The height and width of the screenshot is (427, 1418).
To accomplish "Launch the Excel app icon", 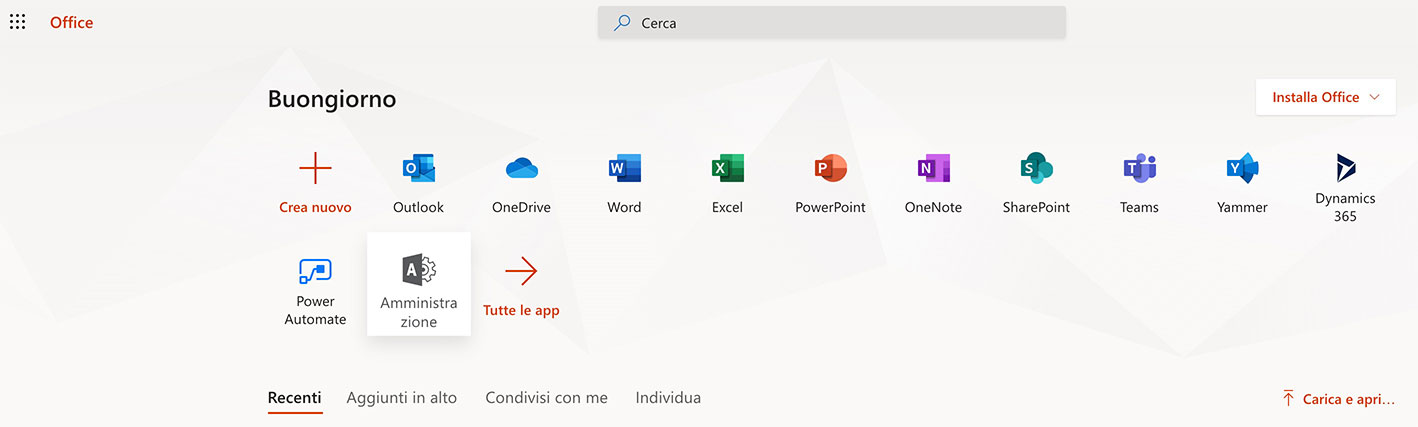I will click(727, 168).
